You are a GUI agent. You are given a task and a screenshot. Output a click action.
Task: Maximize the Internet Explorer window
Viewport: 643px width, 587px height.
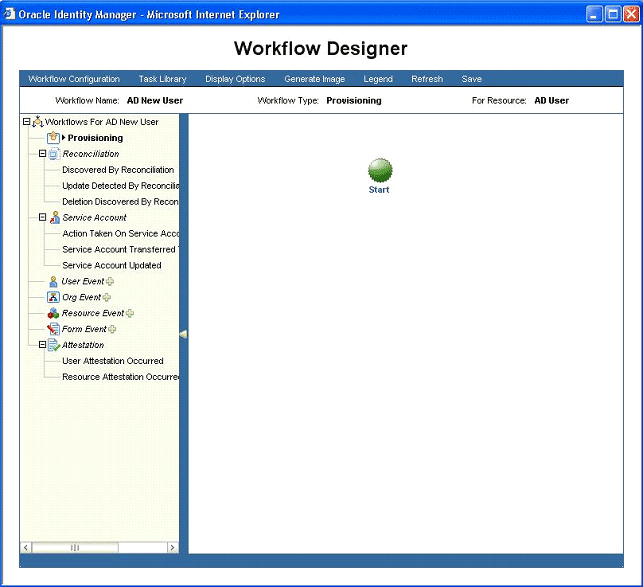click(x=613, y=15)
